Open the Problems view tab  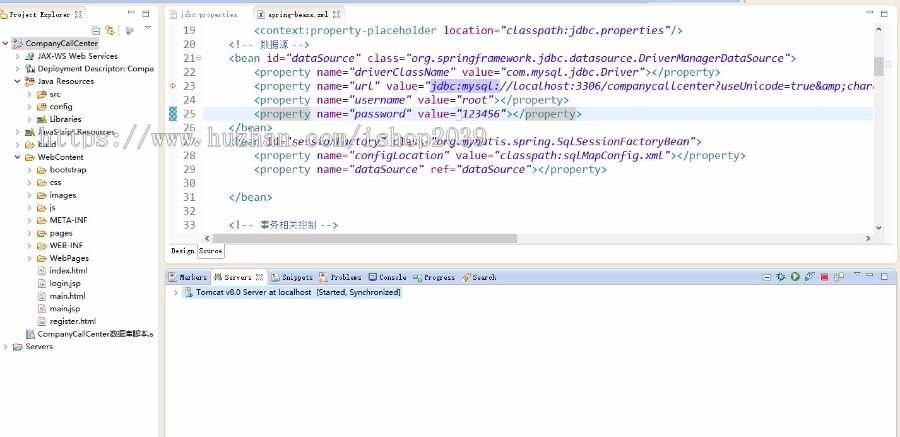tap(341, 277)
